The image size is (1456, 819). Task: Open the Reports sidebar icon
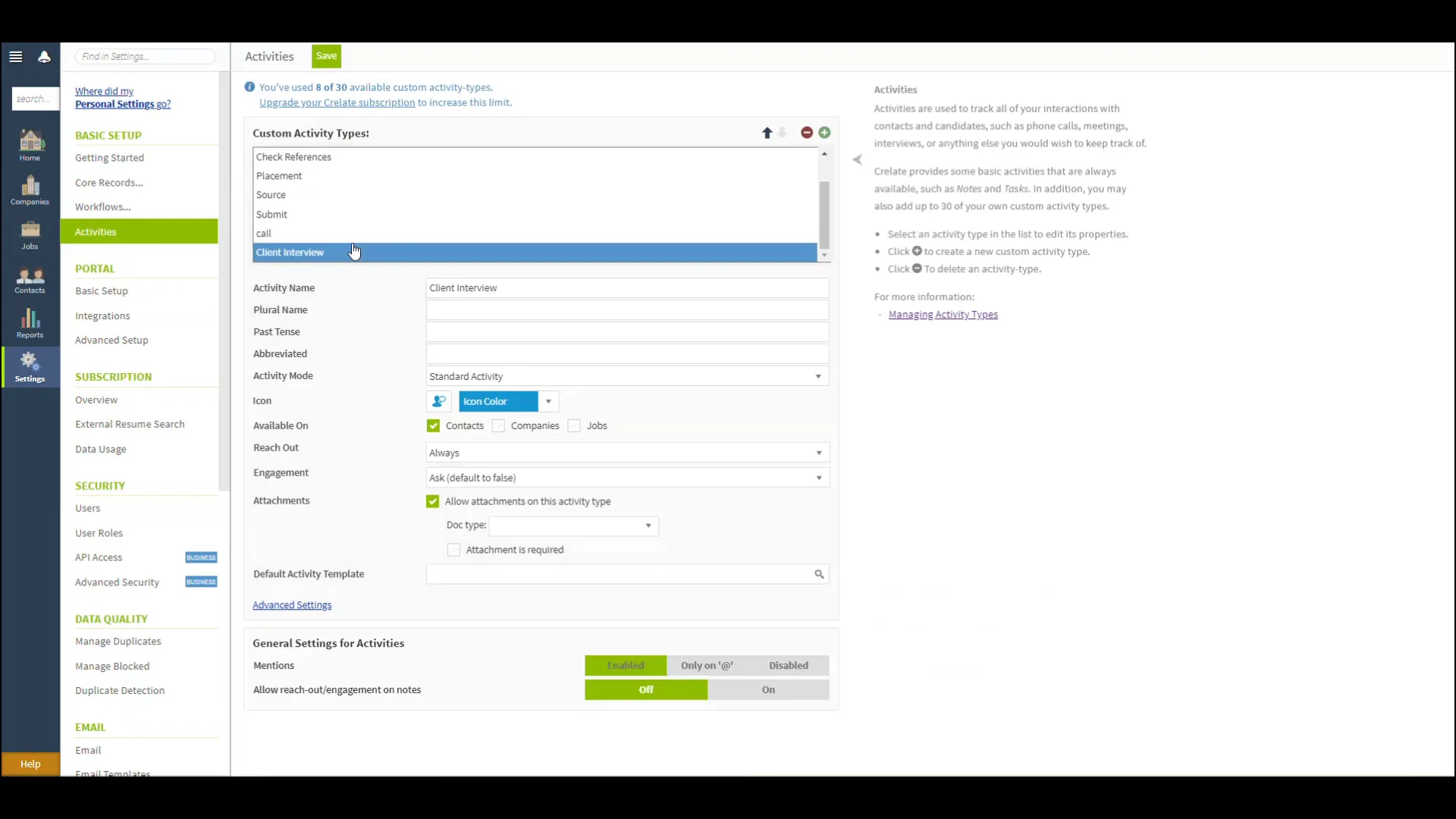click(x=30, y=323)
